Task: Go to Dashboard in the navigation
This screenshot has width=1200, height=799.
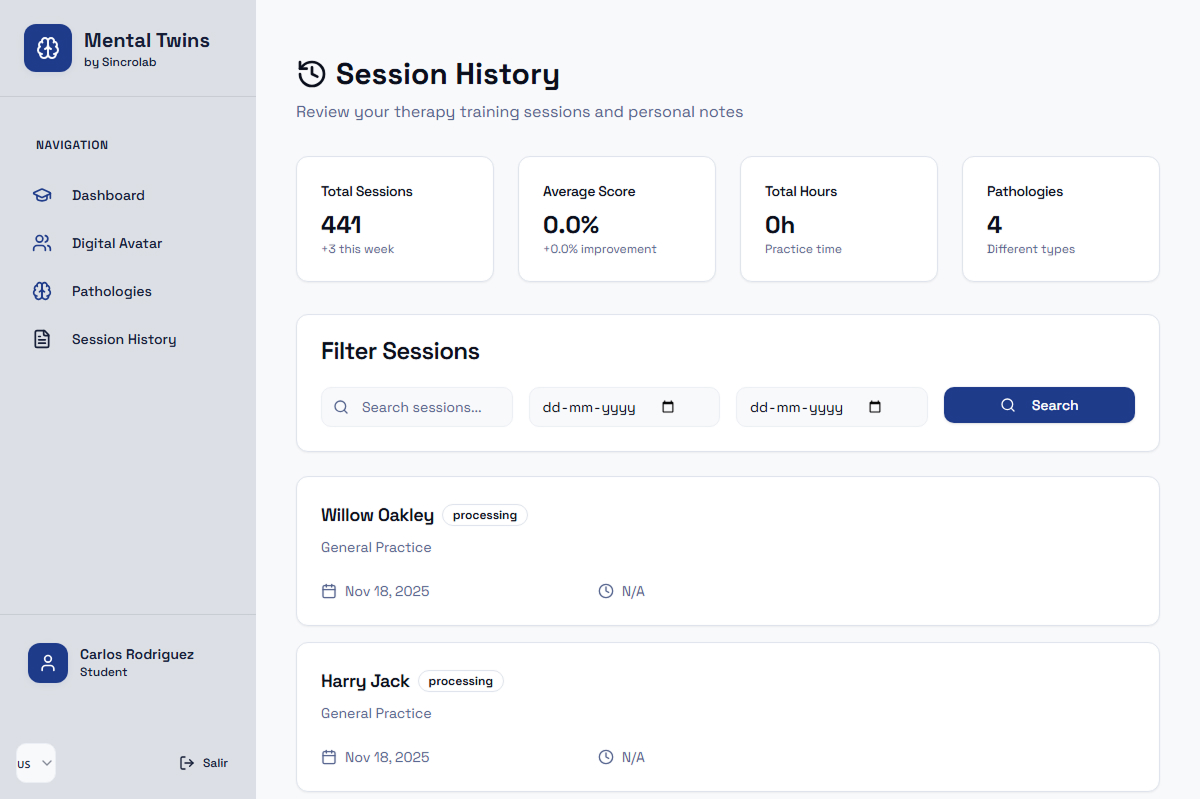Action: 108,195
